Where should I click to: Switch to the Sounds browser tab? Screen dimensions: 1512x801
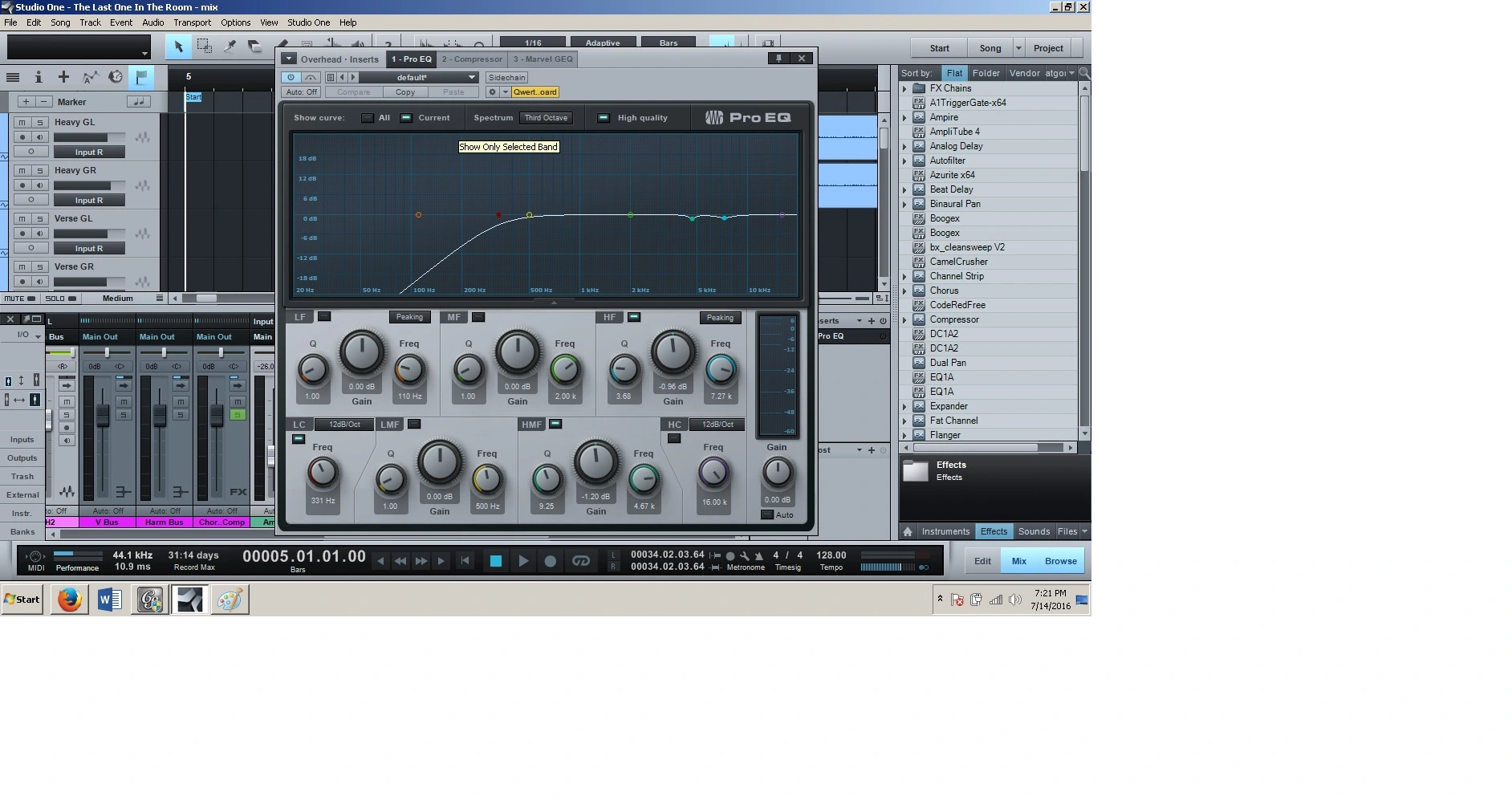[1034, 531]
